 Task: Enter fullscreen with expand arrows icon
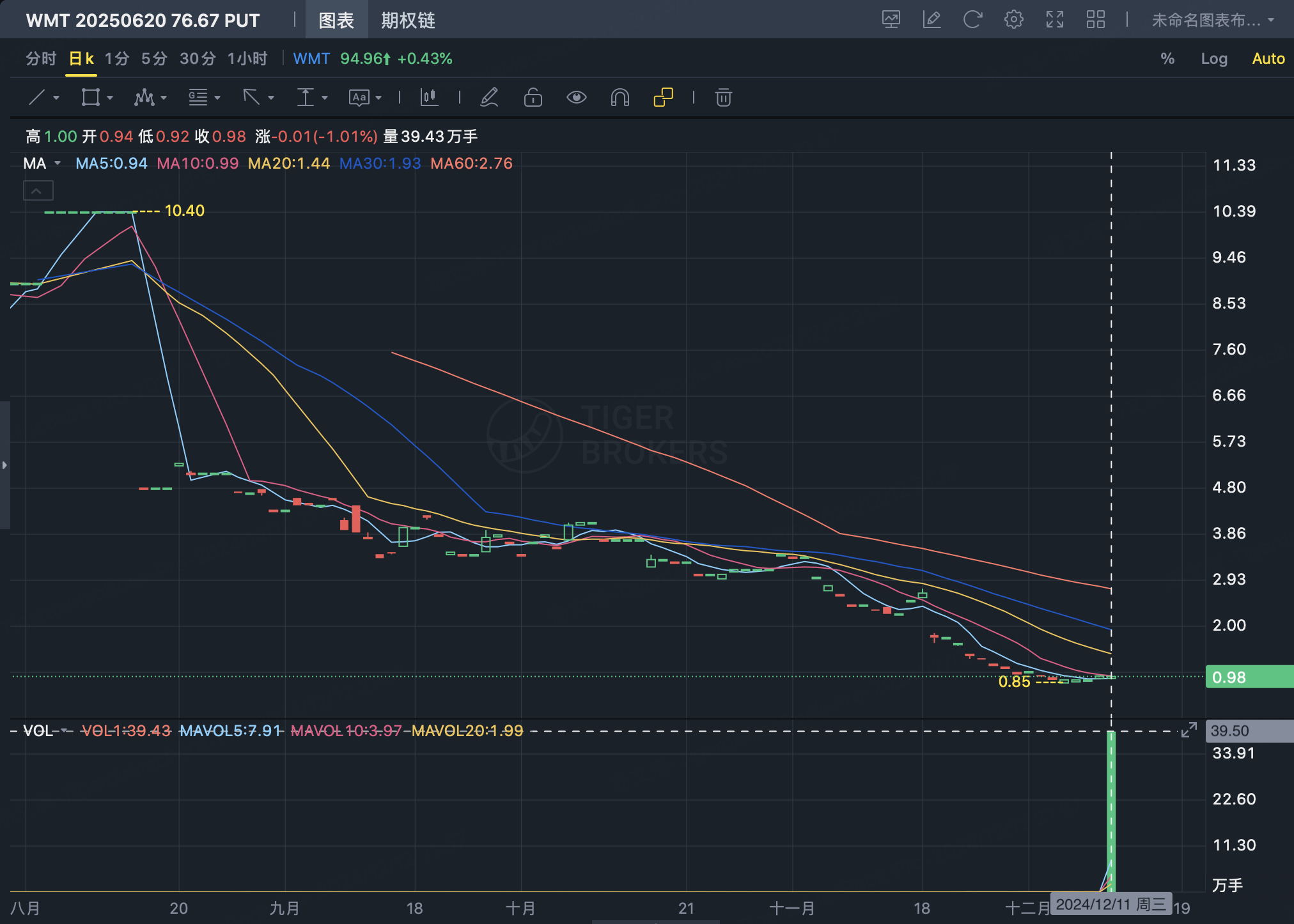click(1054, 20)
